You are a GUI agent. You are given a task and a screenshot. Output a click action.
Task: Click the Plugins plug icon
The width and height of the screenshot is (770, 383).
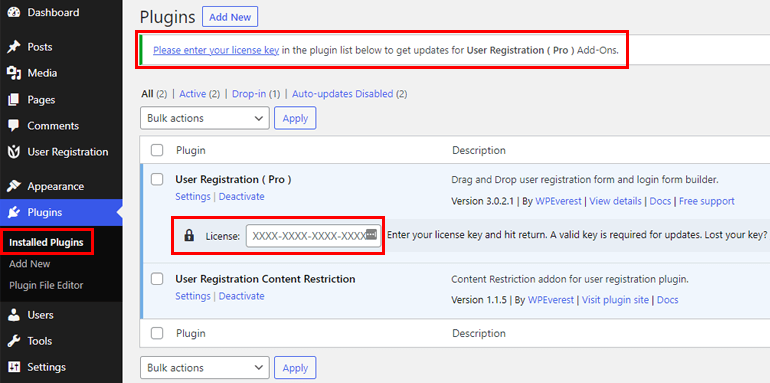click(x=14, y=213)
